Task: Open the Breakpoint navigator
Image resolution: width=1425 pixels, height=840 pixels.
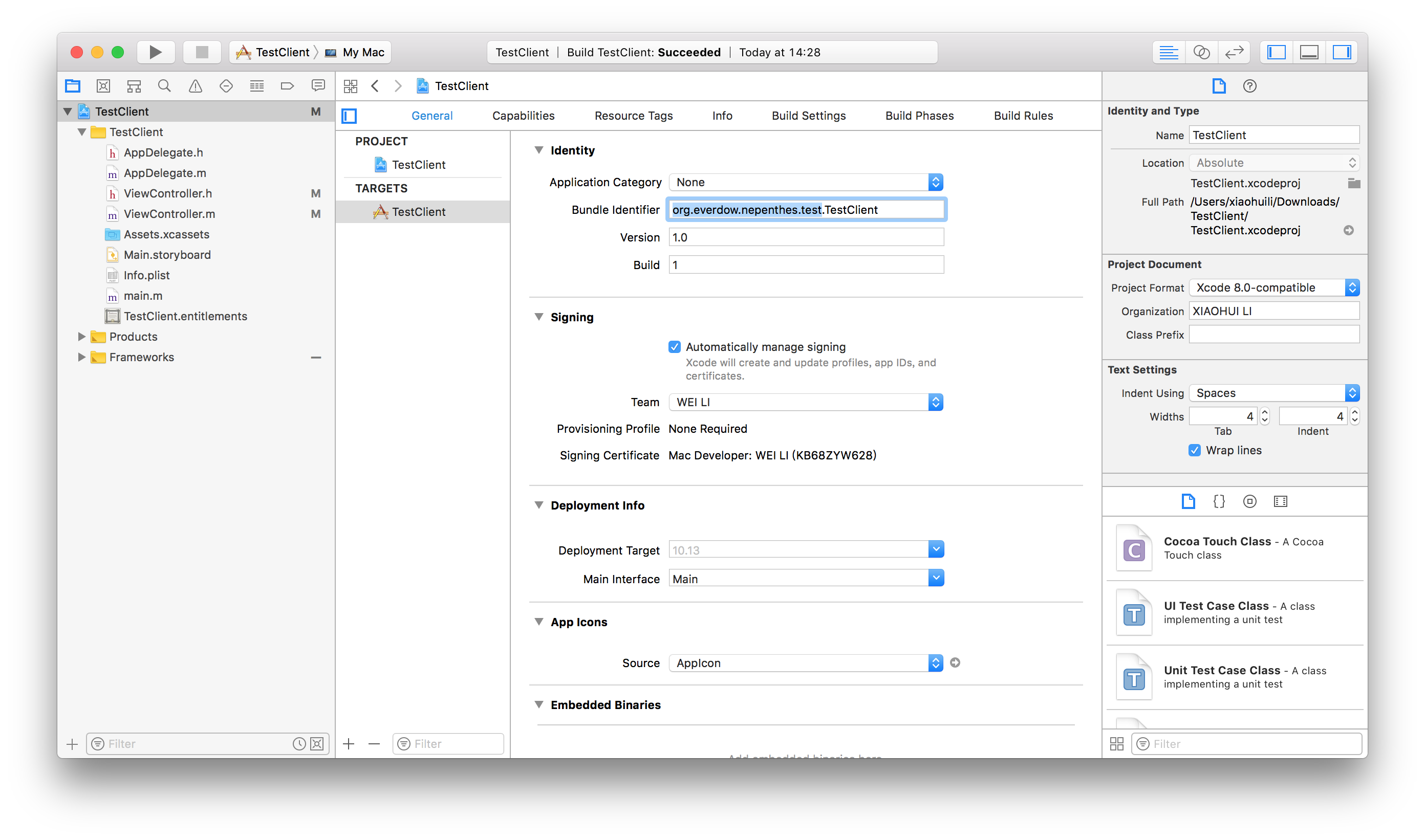Action: pos(287,86)
